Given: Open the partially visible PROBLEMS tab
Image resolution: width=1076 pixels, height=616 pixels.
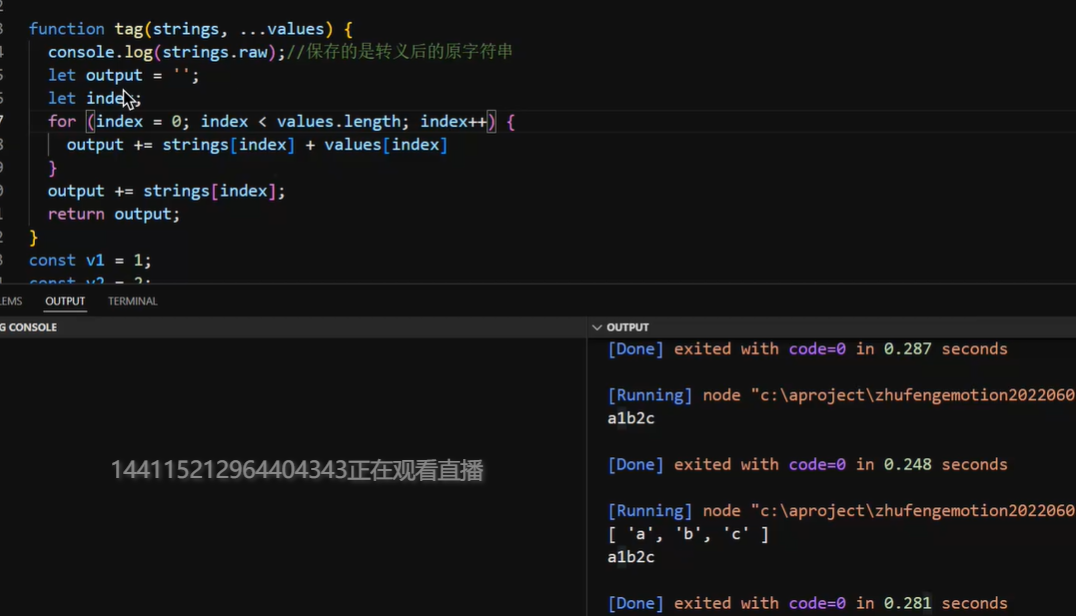Looking at the screenshot, I should (10, 301).
